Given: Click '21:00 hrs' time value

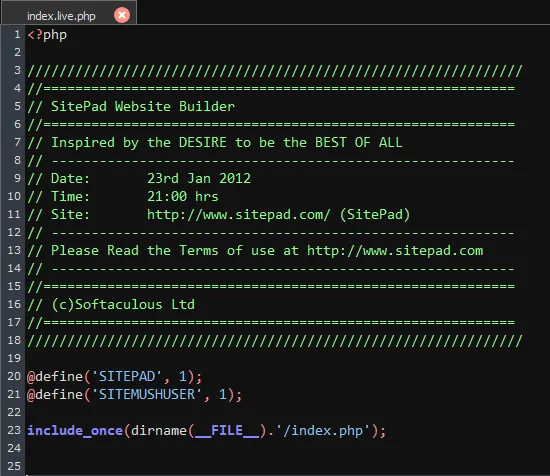Looking at the screenshot, I should coord(183,196).
